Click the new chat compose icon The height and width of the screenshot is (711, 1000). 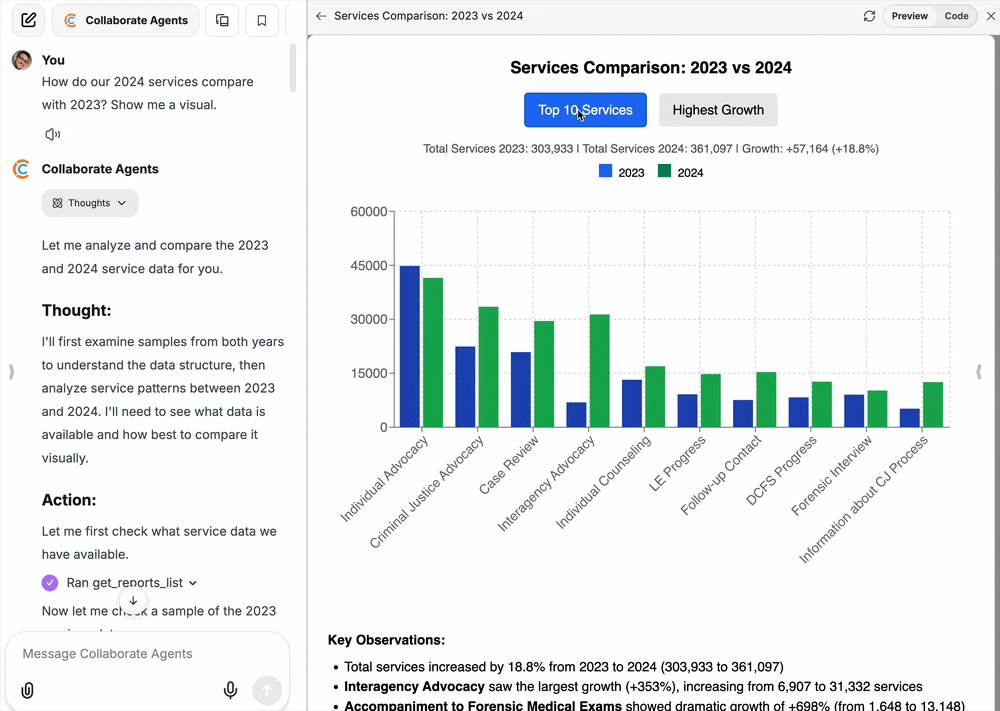(28, 20)
